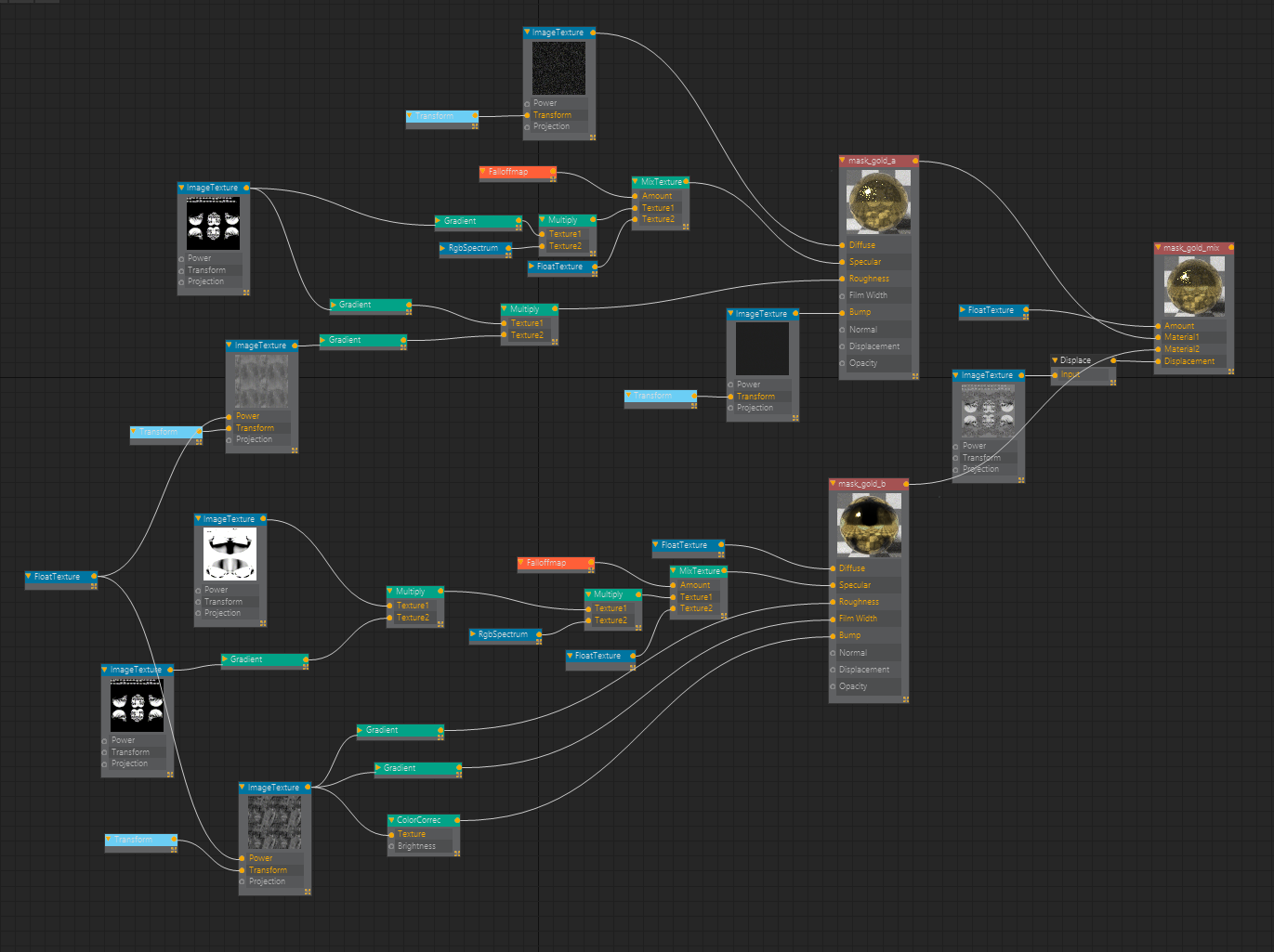Click the Roughness input pin on mask_gold_a

click(x=843, y=279)
